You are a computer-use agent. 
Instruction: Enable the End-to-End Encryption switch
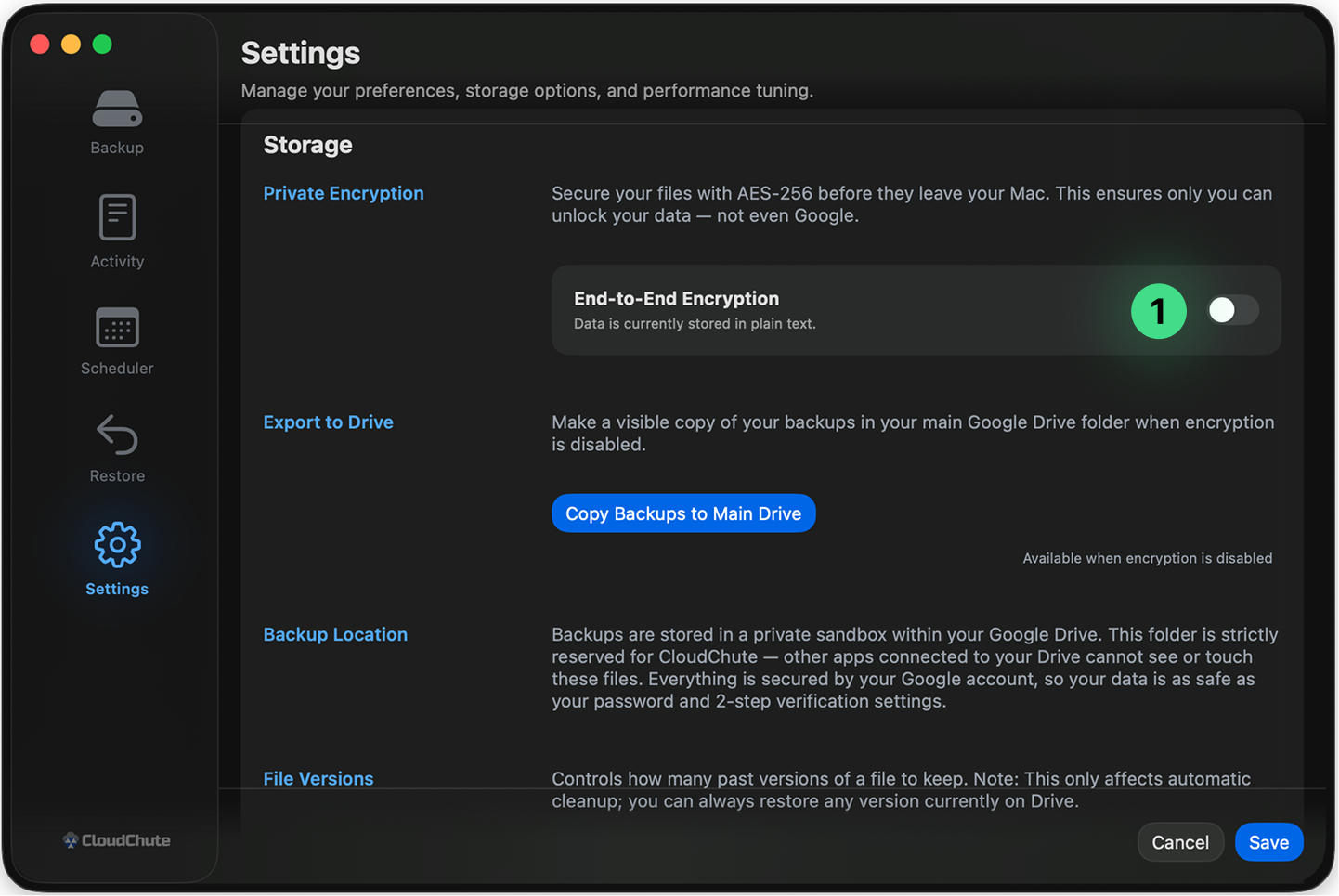coord(1232,310)
